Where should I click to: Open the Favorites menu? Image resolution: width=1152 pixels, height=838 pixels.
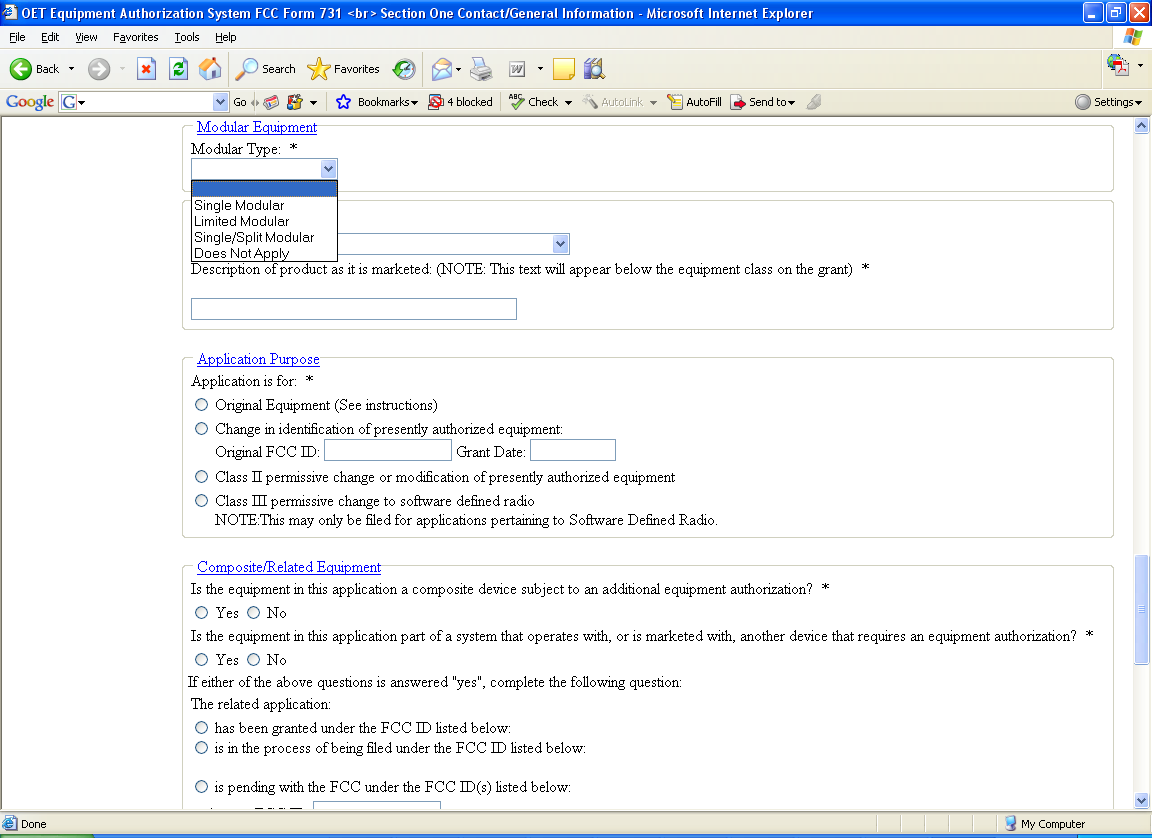point(136,37)
